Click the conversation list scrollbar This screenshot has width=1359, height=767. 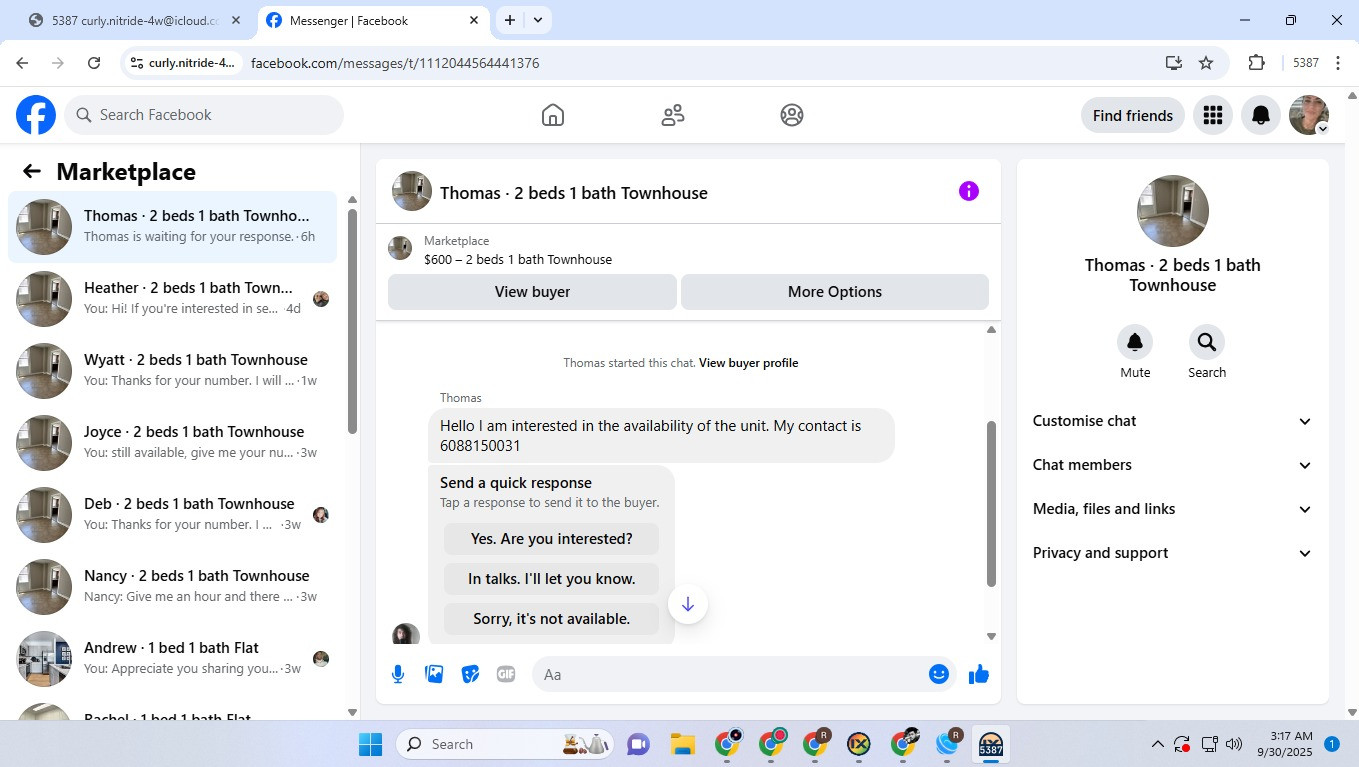click(x=352, y=321)
